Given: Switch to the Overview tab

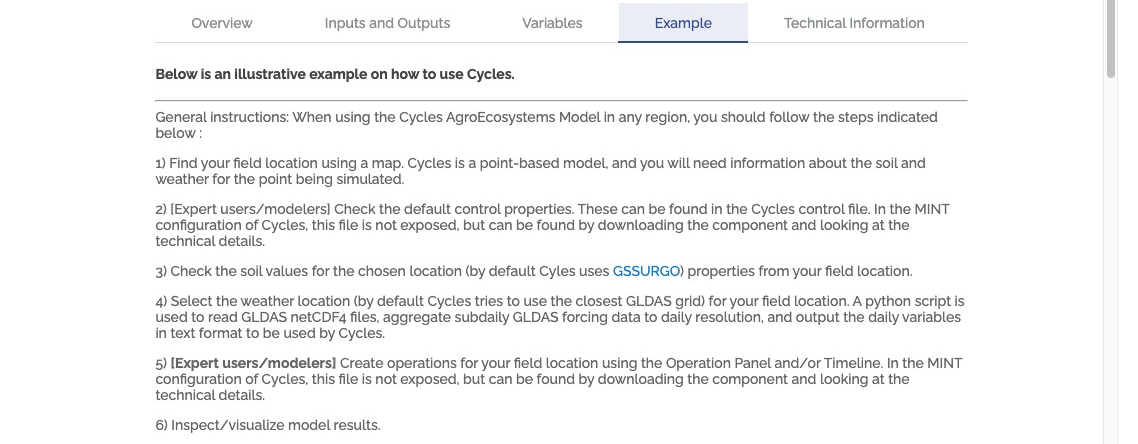Looking at the screenshot, I should (221, 23).
